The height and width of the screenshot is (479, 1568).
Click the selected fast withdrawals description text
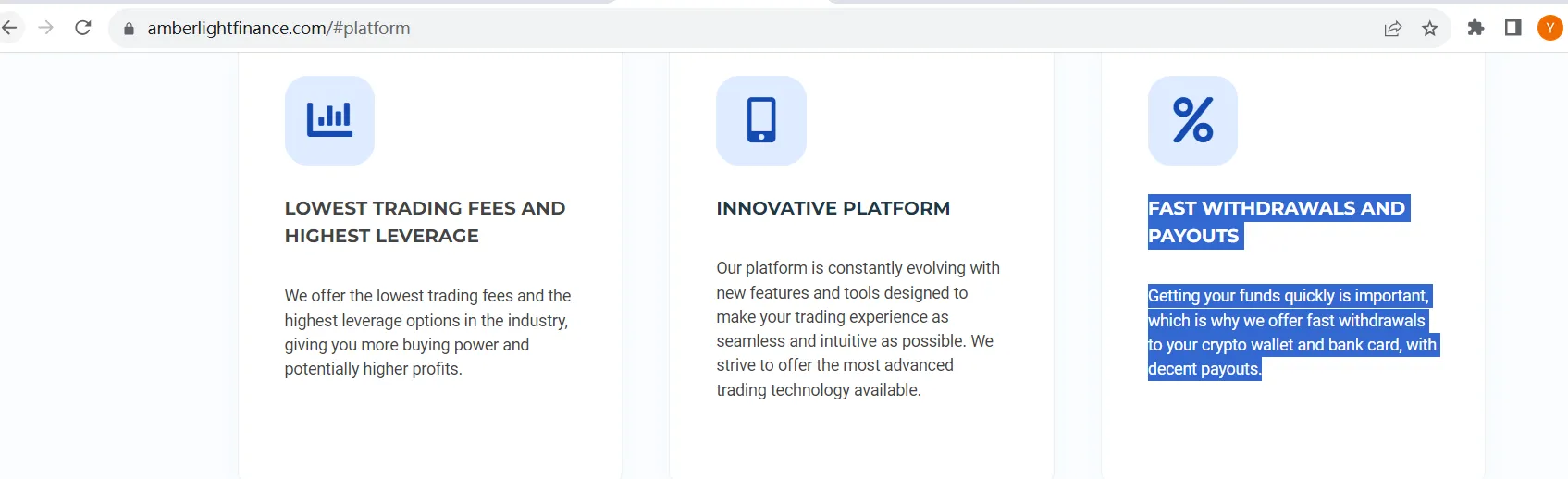[1293, 332]
